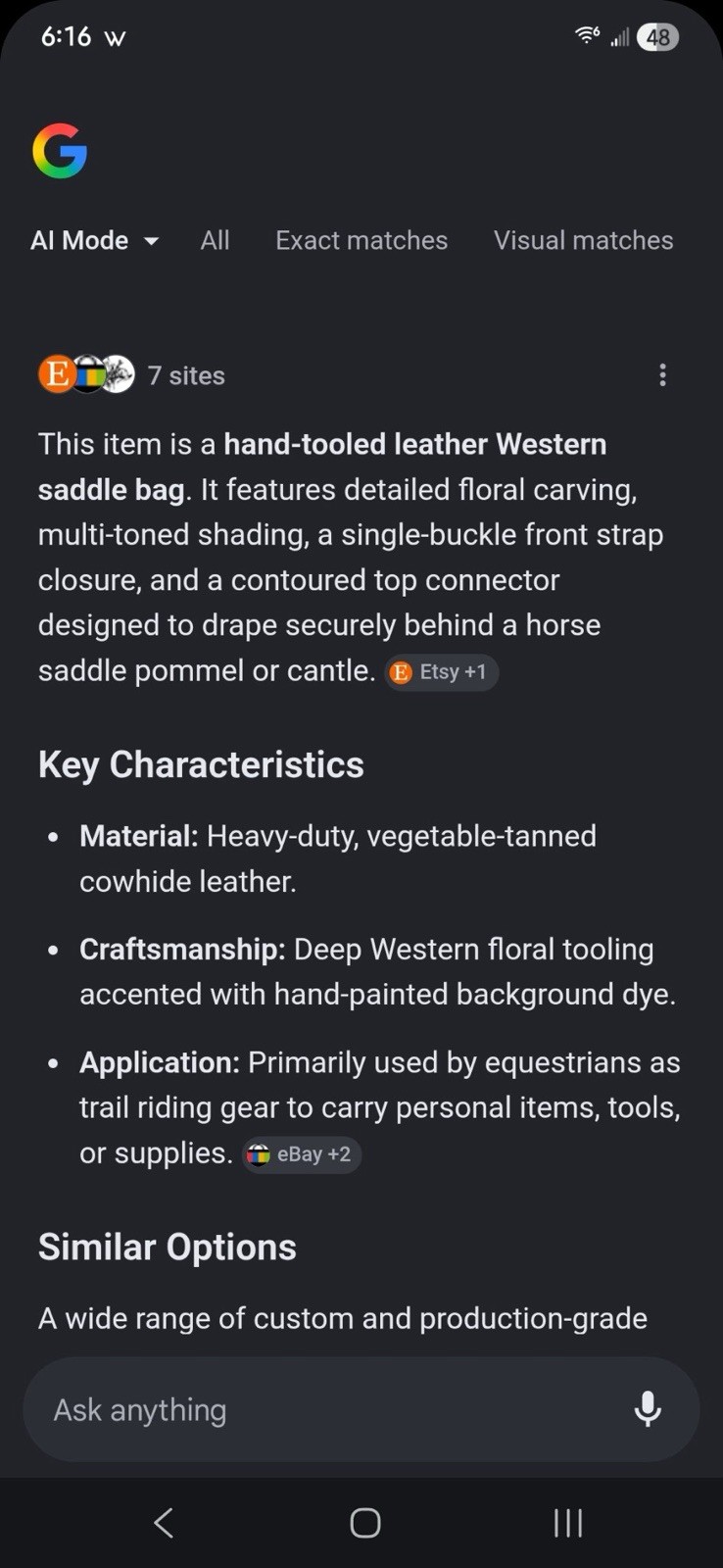This screenshot has width=723, height=1568.
Task: Open recent apps from the navigation bar
Action: point(568,1522)
